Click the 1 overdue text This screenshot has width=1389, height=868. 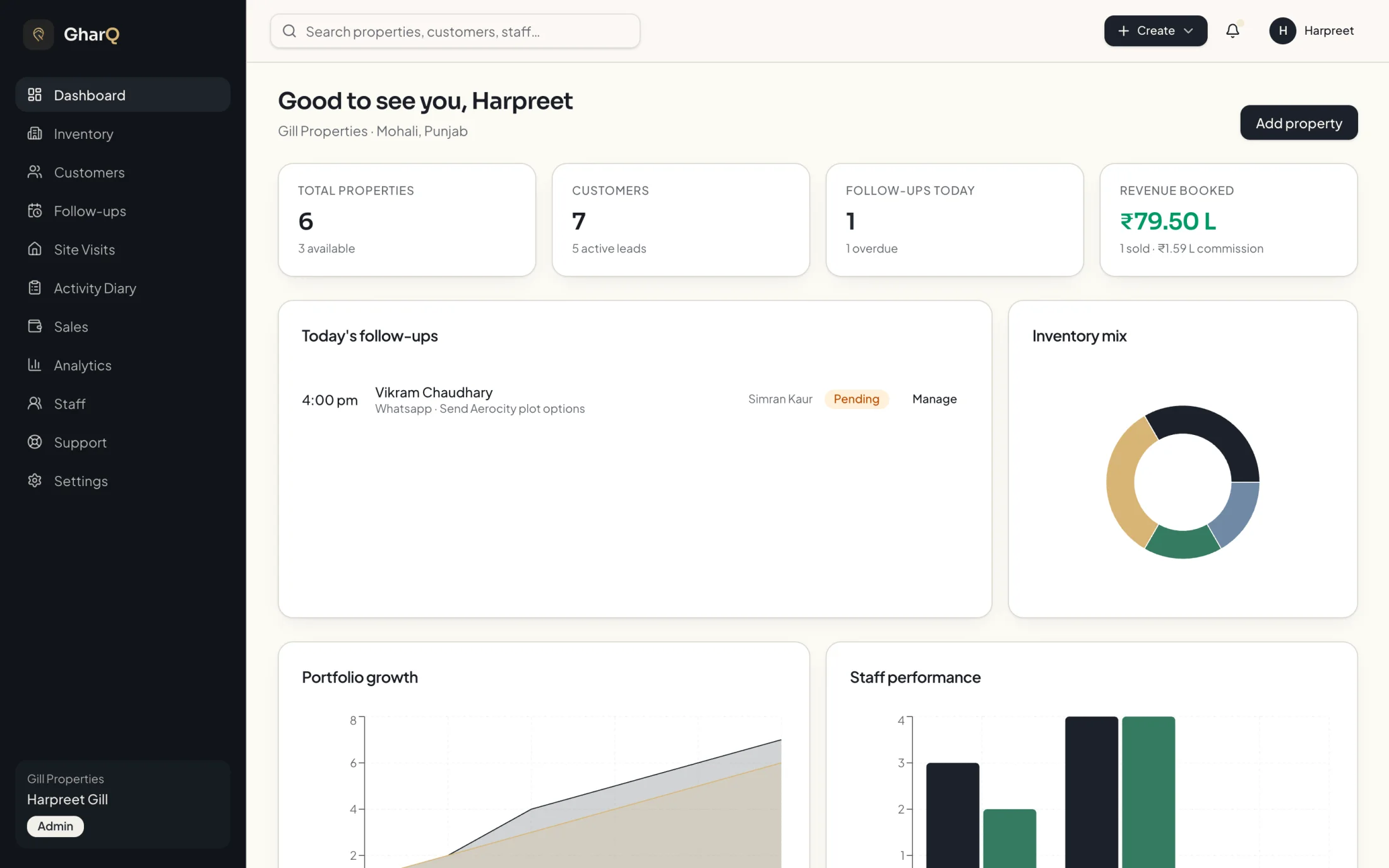click(x=871, y=248)
